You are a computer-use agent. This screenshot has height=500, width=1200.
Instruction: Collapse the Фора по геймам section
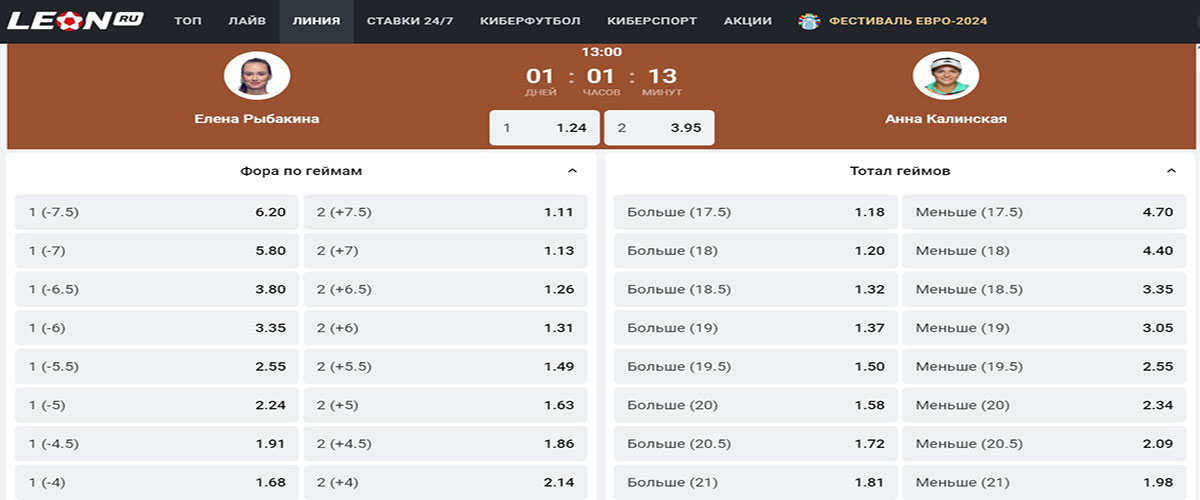coord(572,171)
